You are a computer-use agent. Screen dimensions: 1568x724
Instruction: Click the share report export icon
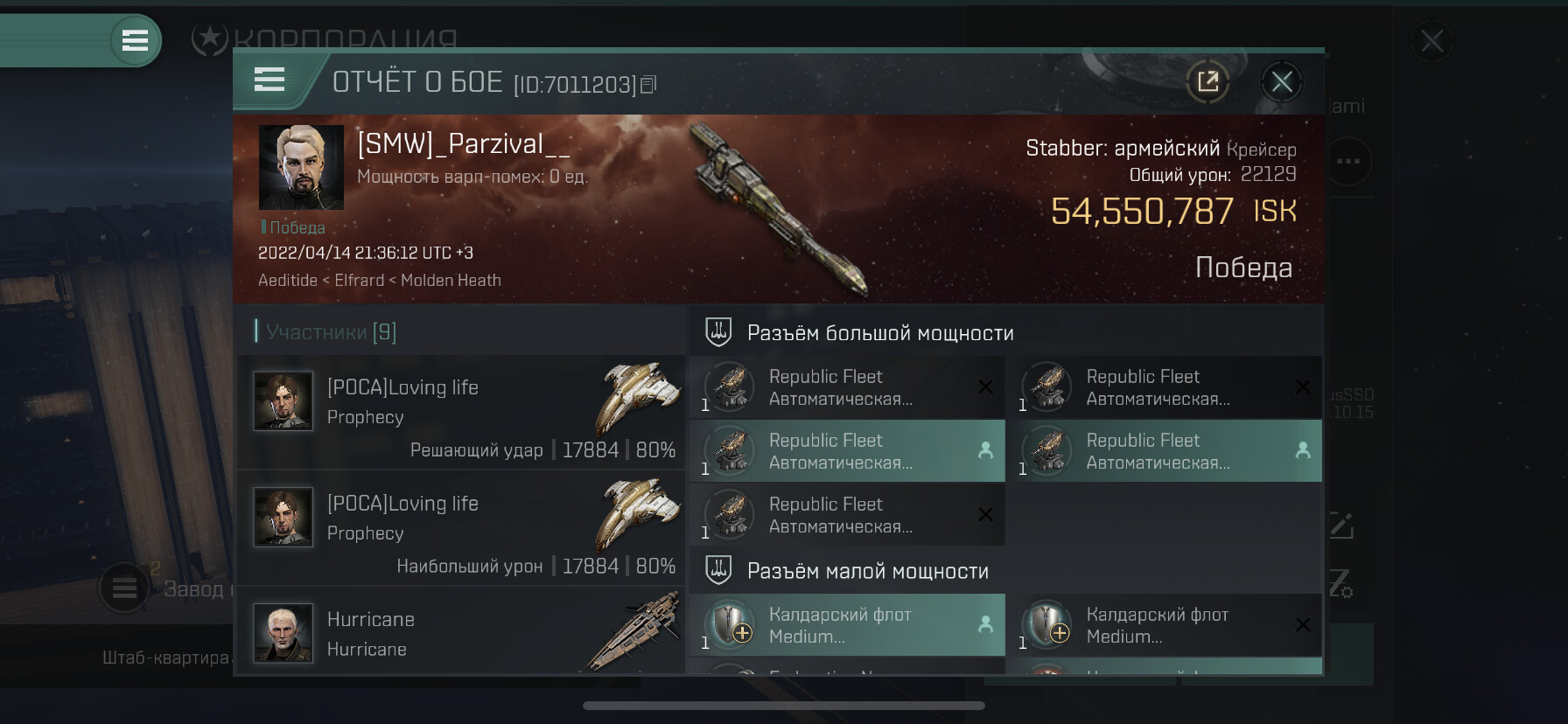pos(1207,82)
